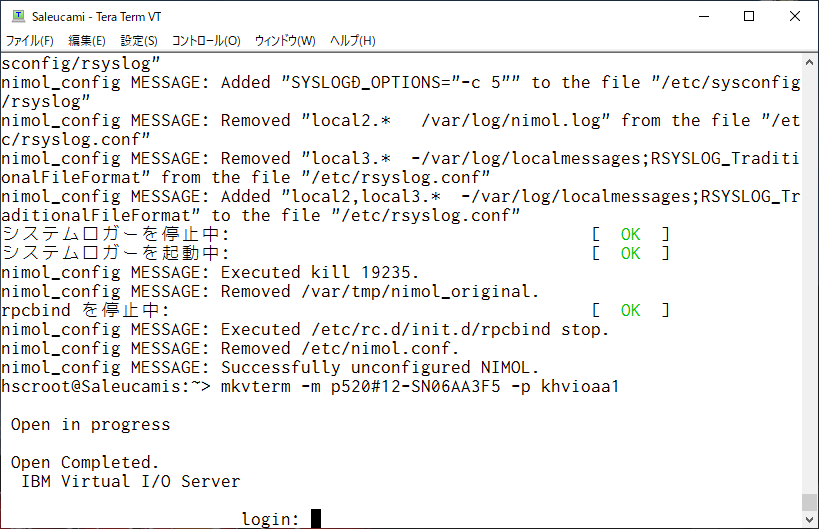
Task: Click the Tera Term icon in title bar
Action: [x=18, y=16]
